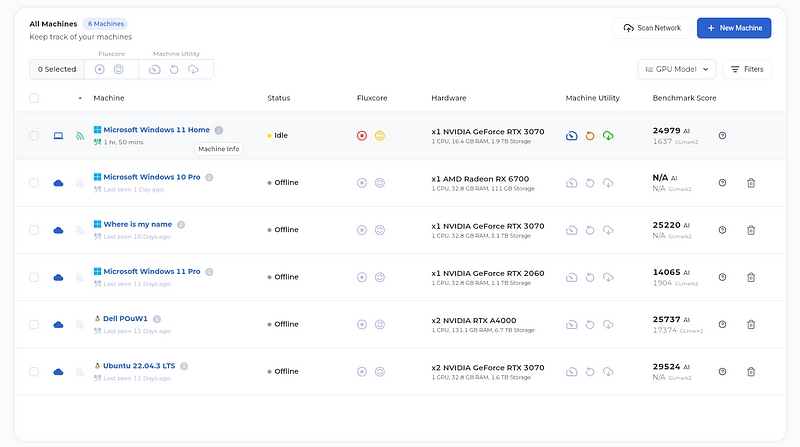Click the Hardware column header
Image resolution: width=800 pixels, height=447 pixels.
click(448, 98)
